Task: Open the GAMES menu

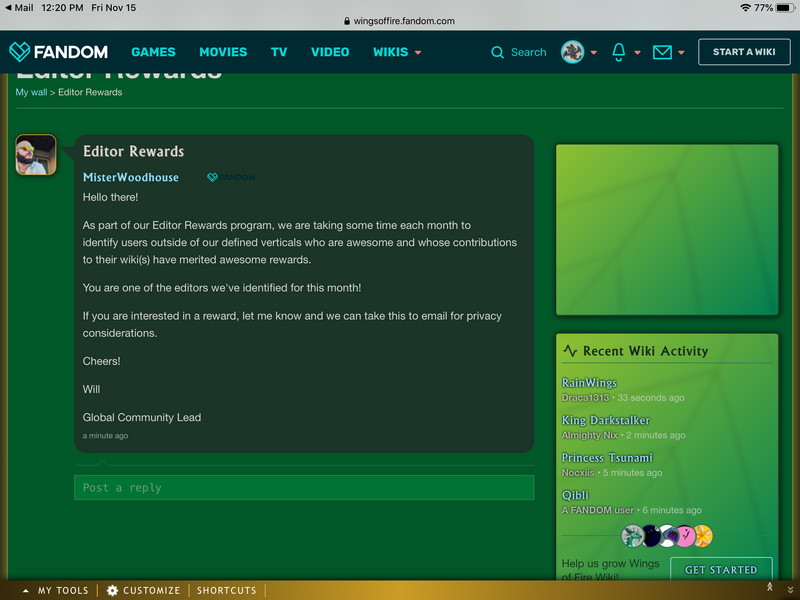Action: pos(153,52)
